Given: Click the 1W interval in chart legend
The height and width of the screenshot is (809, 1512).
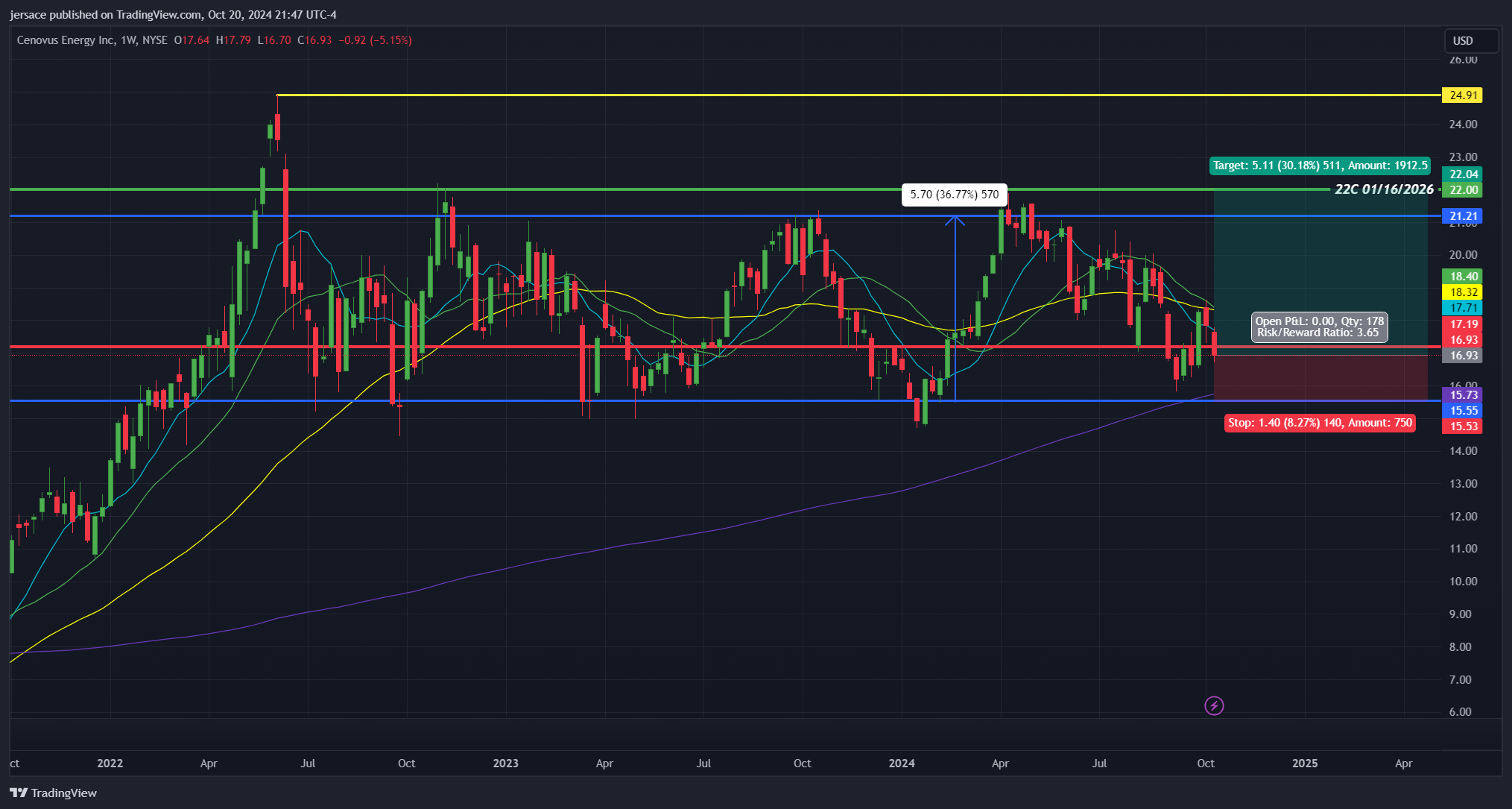Looking at the screenshot, I should tap(129, 40).
